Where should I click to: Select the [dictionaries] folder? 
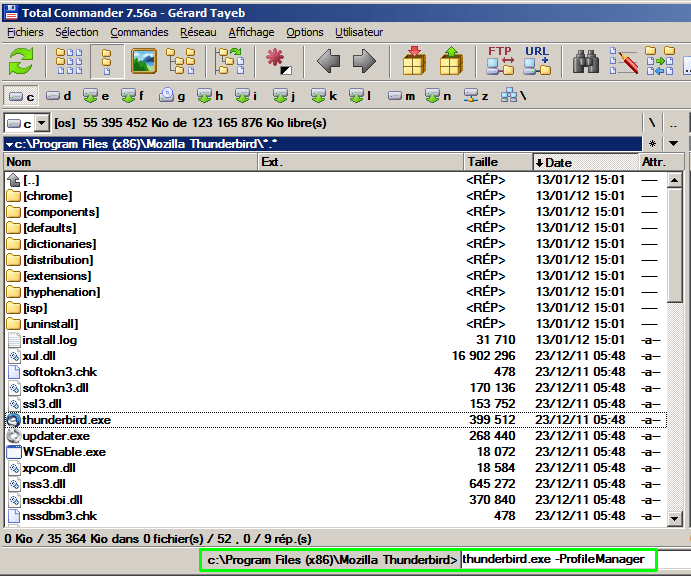(x=336, y=244)
